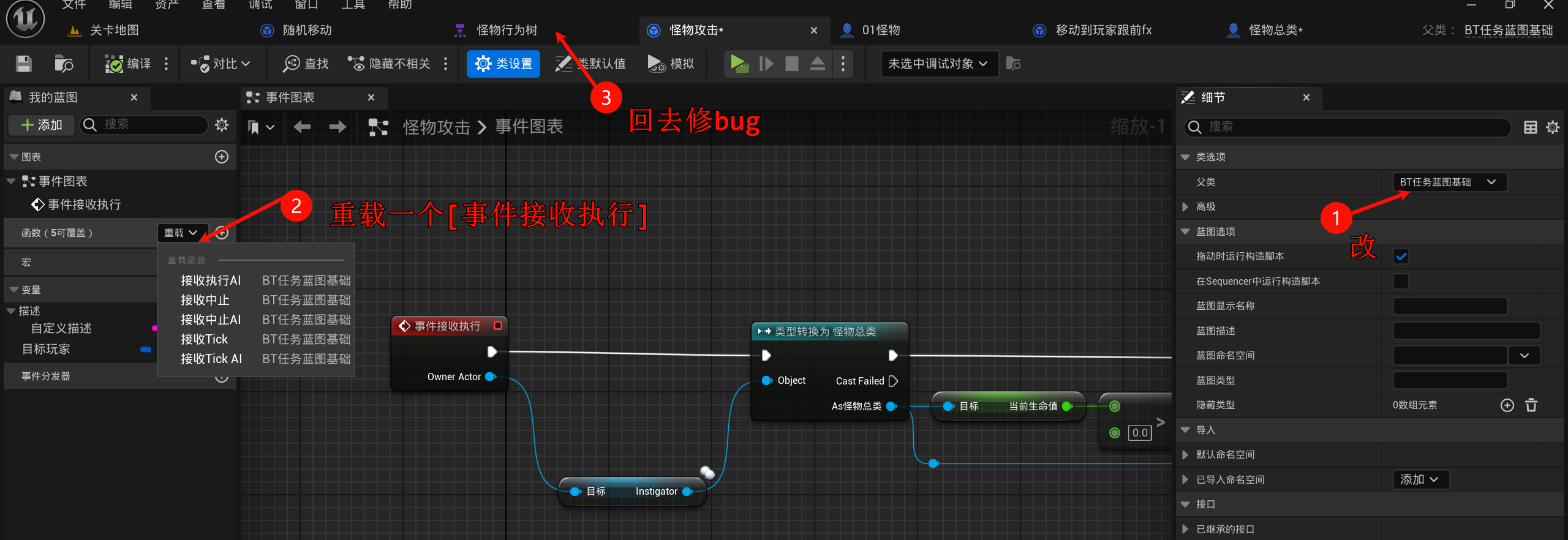
Task: Open the 未选中调试对象 debug object dropdown
Action: point(938,64)
